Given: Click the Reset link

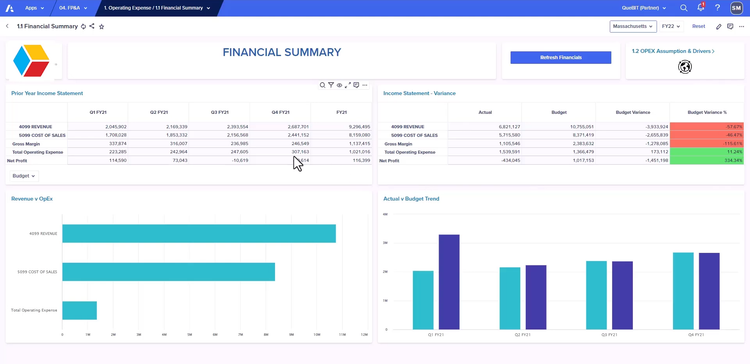Looking at the screenshot, I should click(698, 26).
